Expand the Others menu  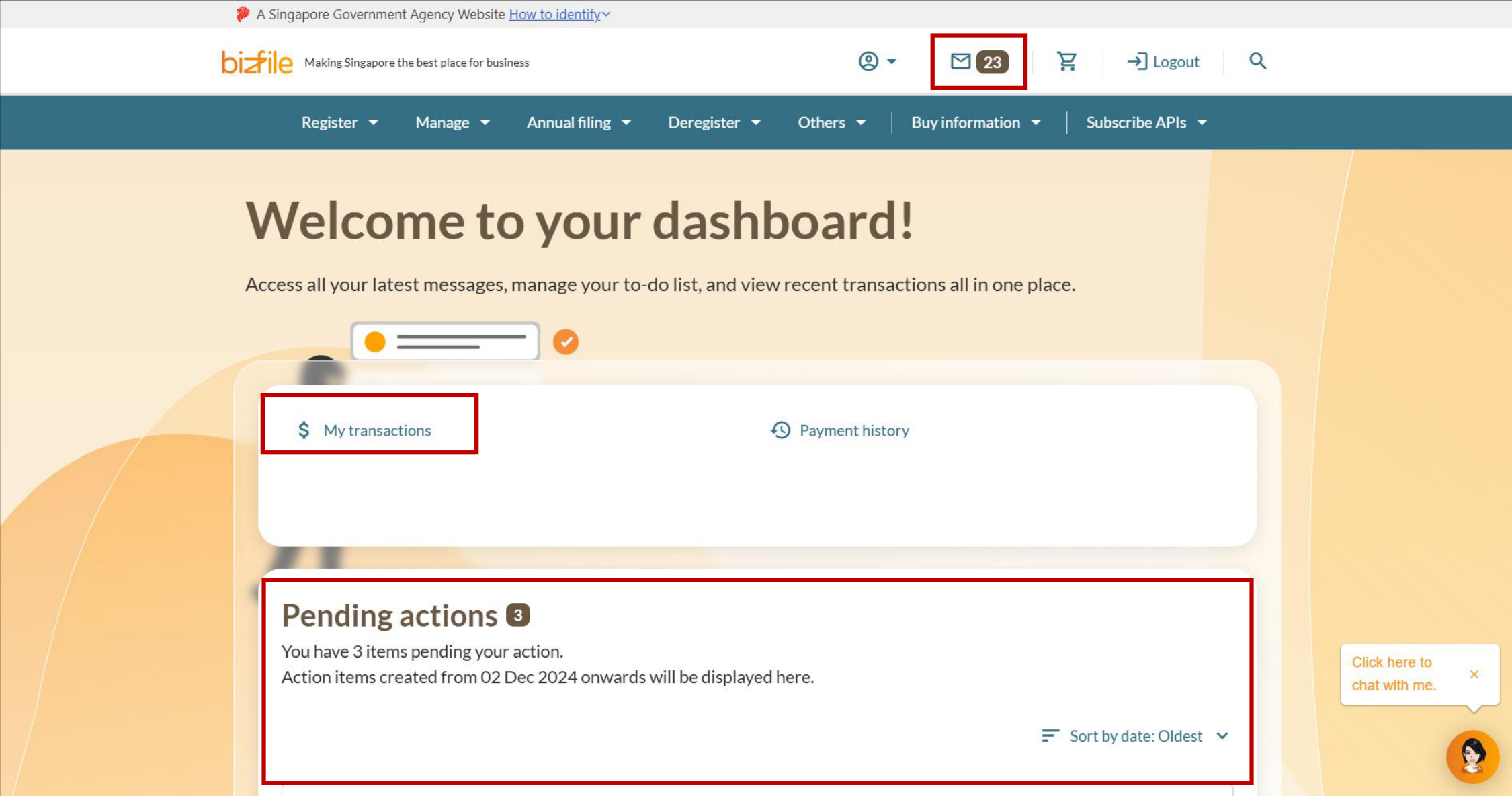click(832, 122)
